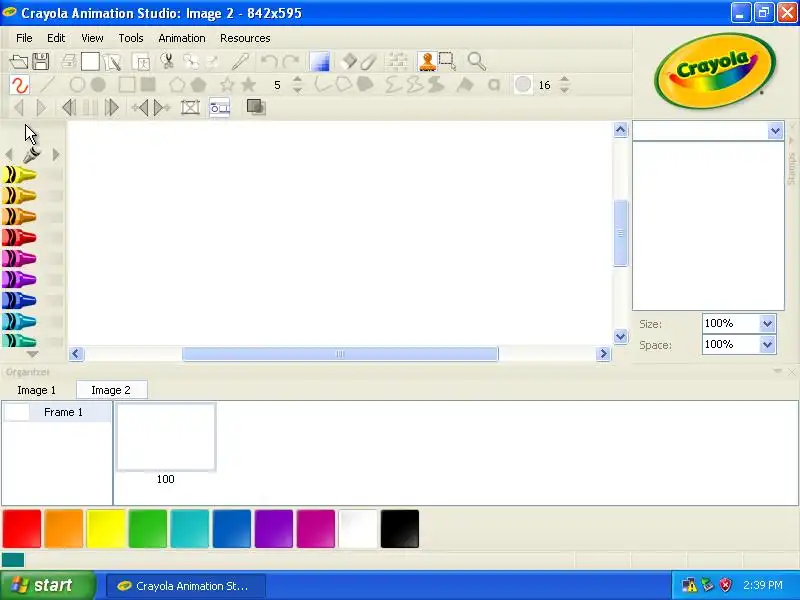Pick the purple crayon
This screenshot has height=600, width=800.
(x=19, y=280)
